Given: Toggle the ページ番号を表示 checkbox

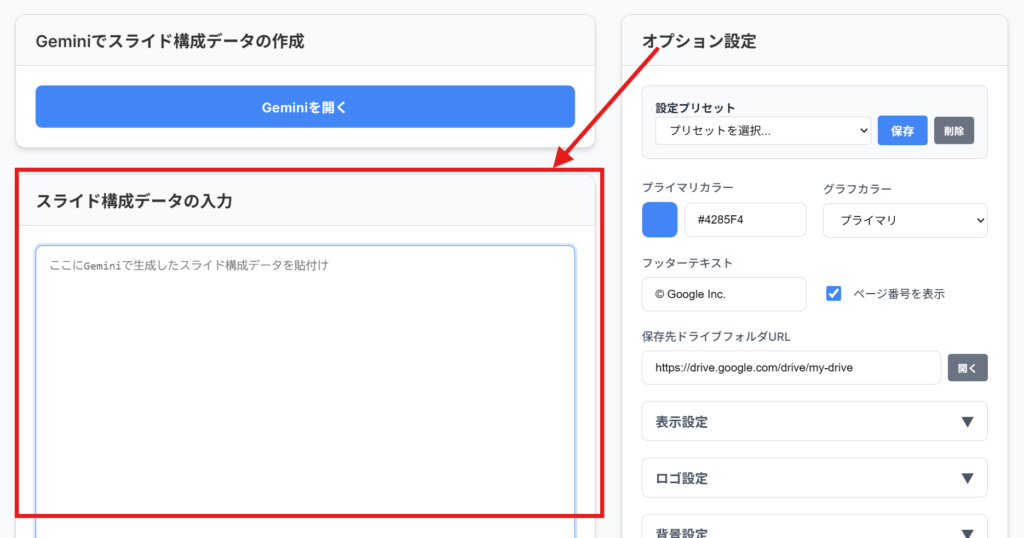Looking at the screenshot, I should pyautogui.click(x=833, y=294).
